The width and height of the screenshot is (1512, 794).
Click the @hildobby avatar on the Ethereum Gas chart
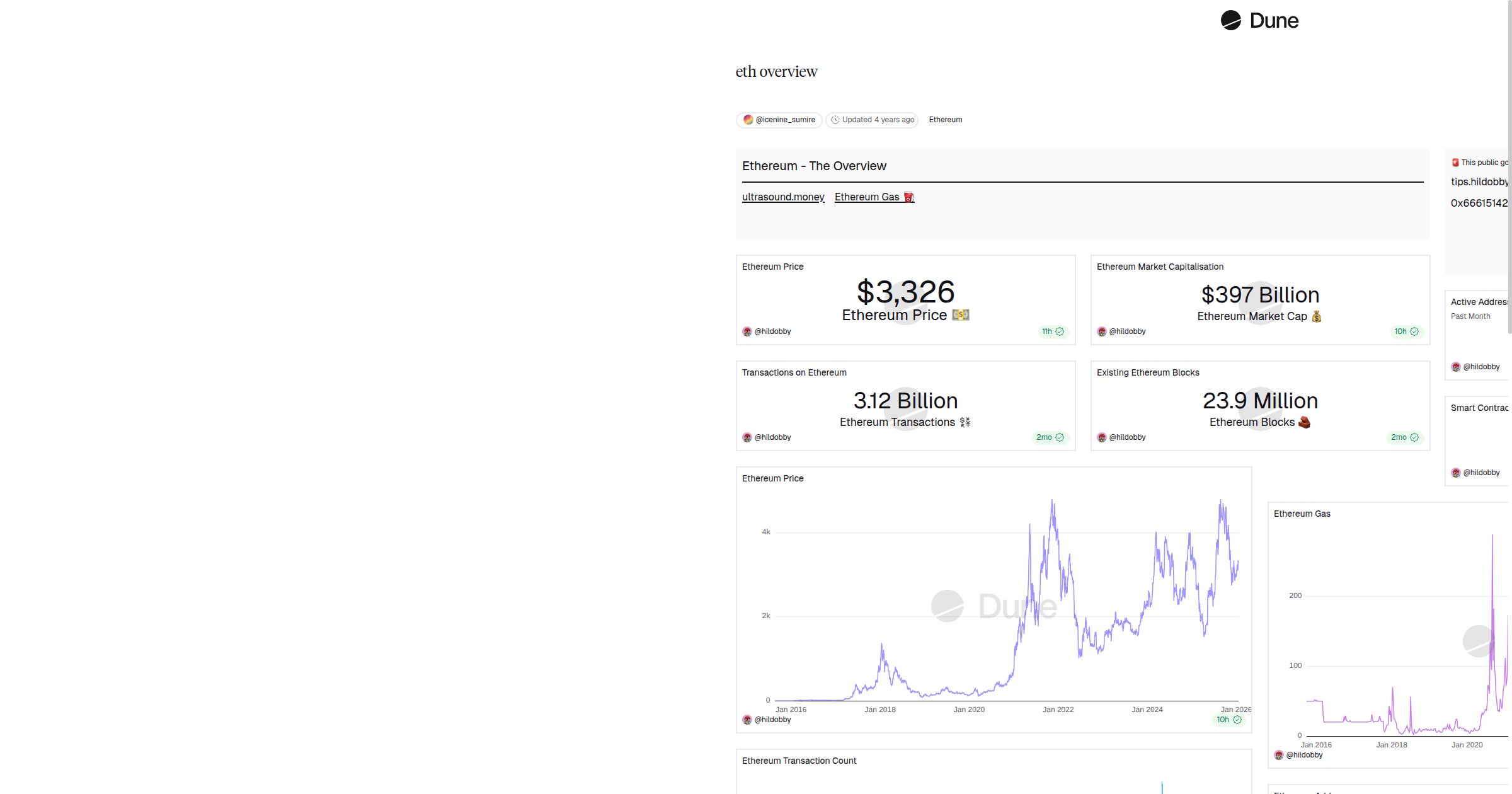click(1280, 755)
